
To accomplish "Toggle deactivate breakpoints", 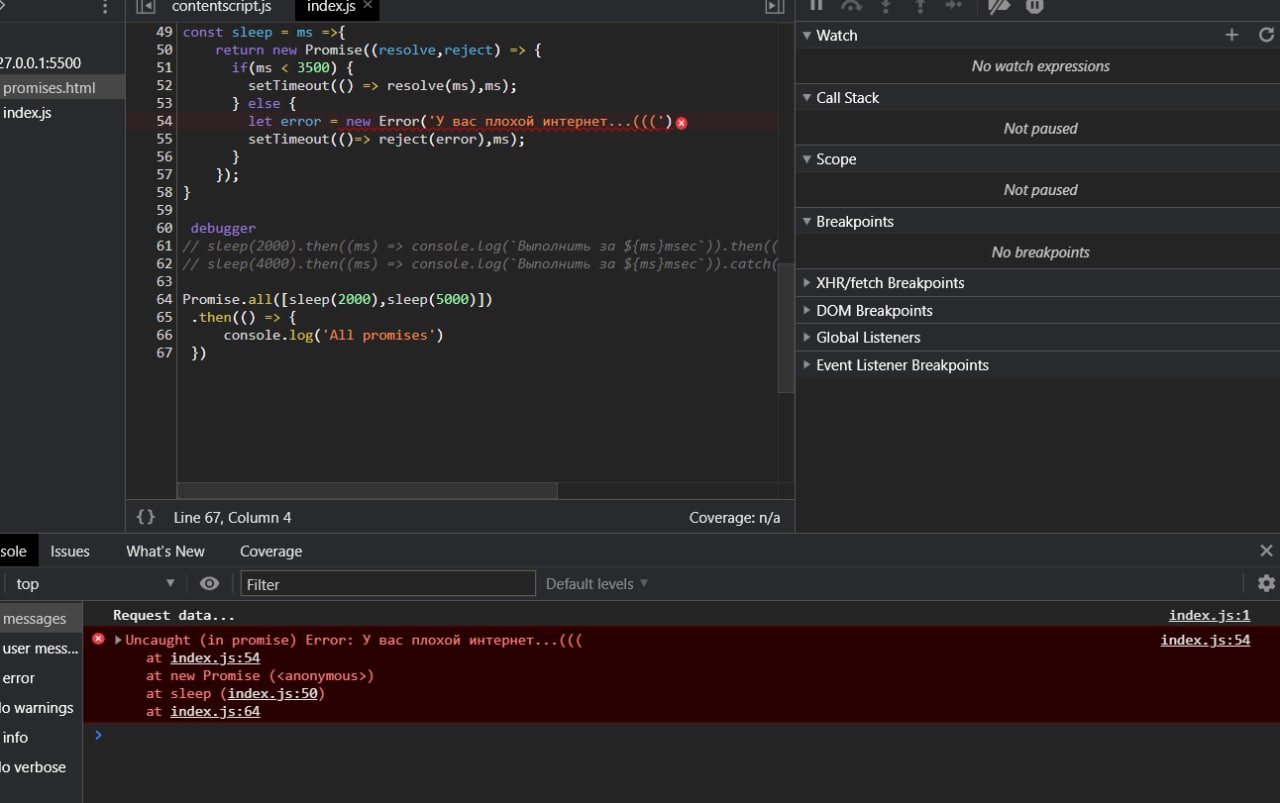I will [x=999, y=6].
